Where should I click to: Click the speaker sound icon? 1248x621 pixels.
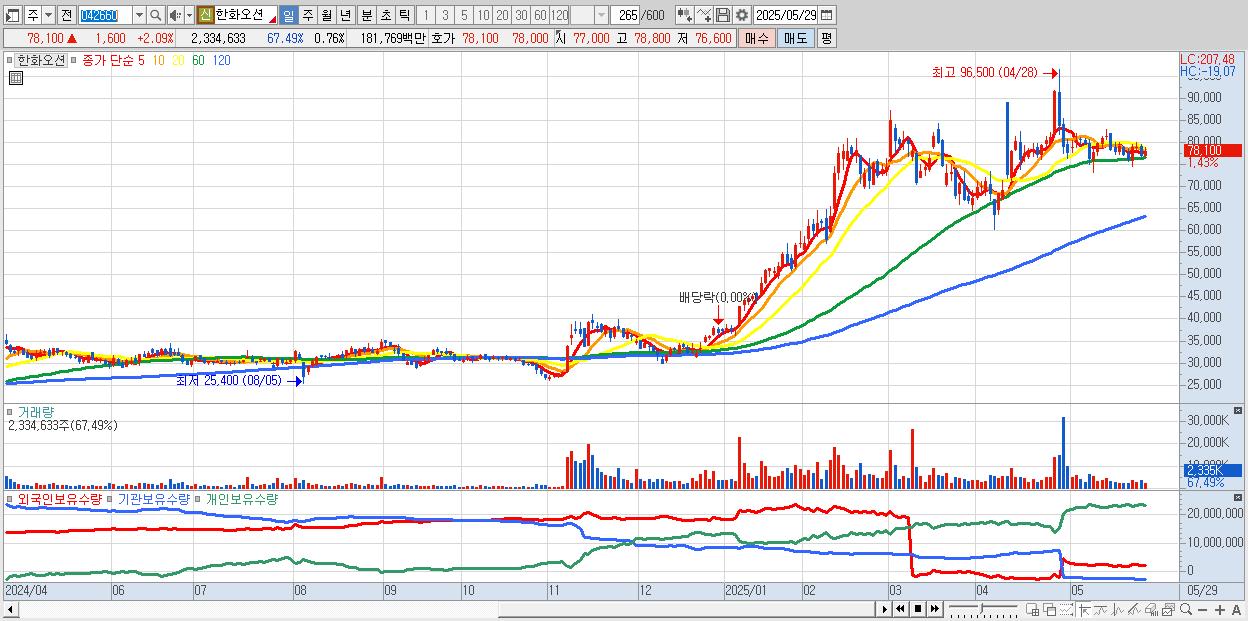(175, 15)
